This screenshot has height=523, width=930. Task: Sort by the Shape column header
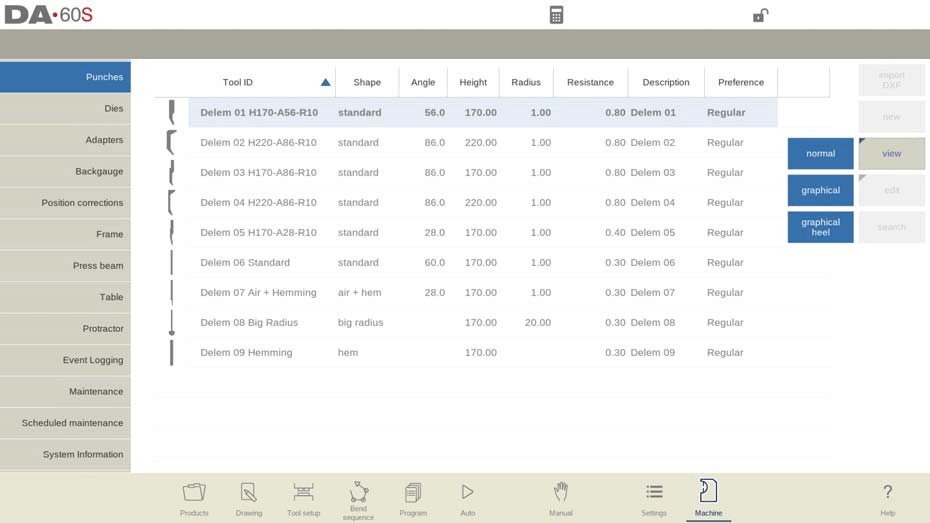pyautogui.click(x=367, y=82)
